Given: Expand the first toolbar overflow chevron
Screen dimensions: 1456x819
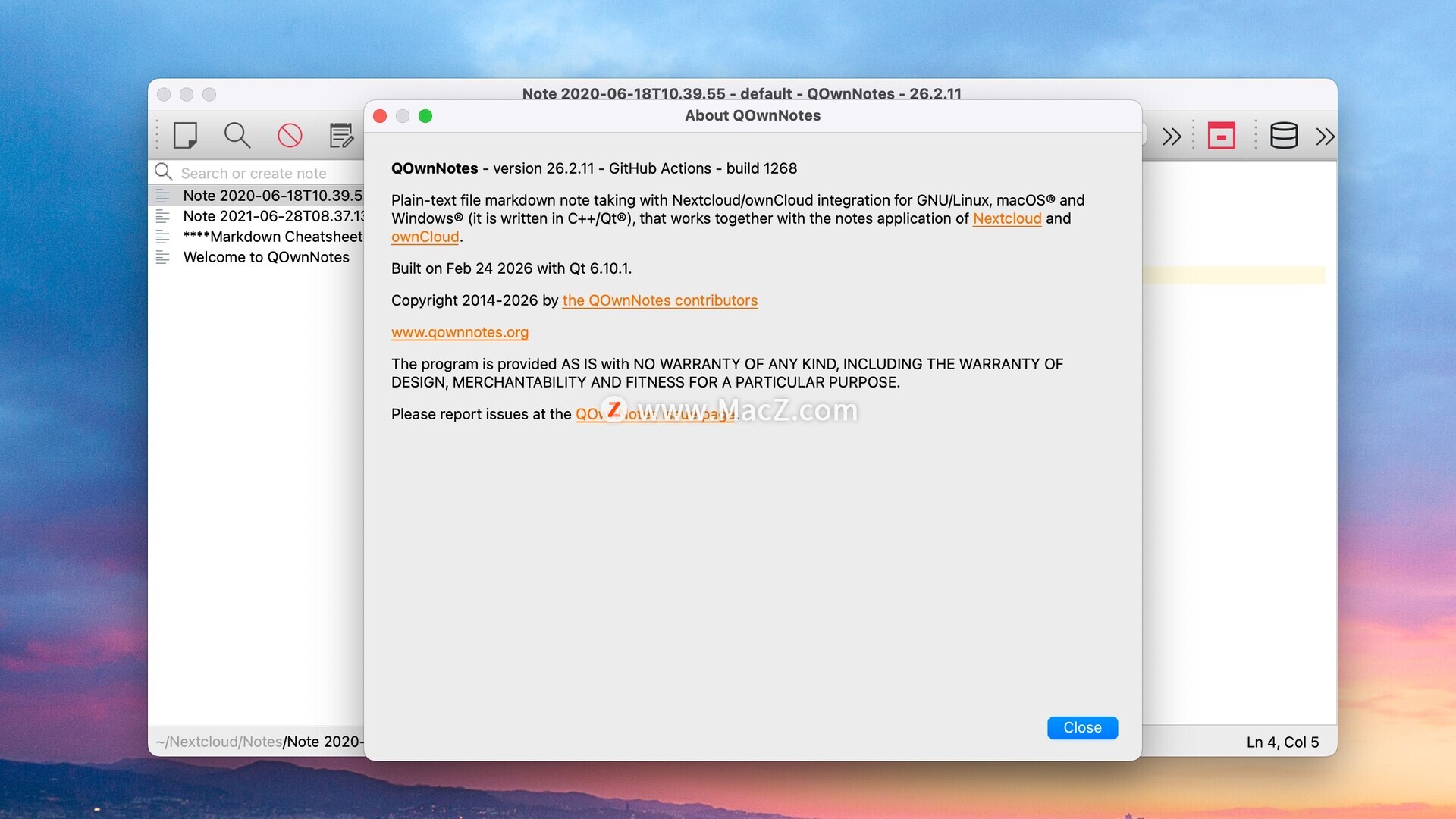Looking at the screenshot, I should pyautogui.click(x=1172, y=136).
